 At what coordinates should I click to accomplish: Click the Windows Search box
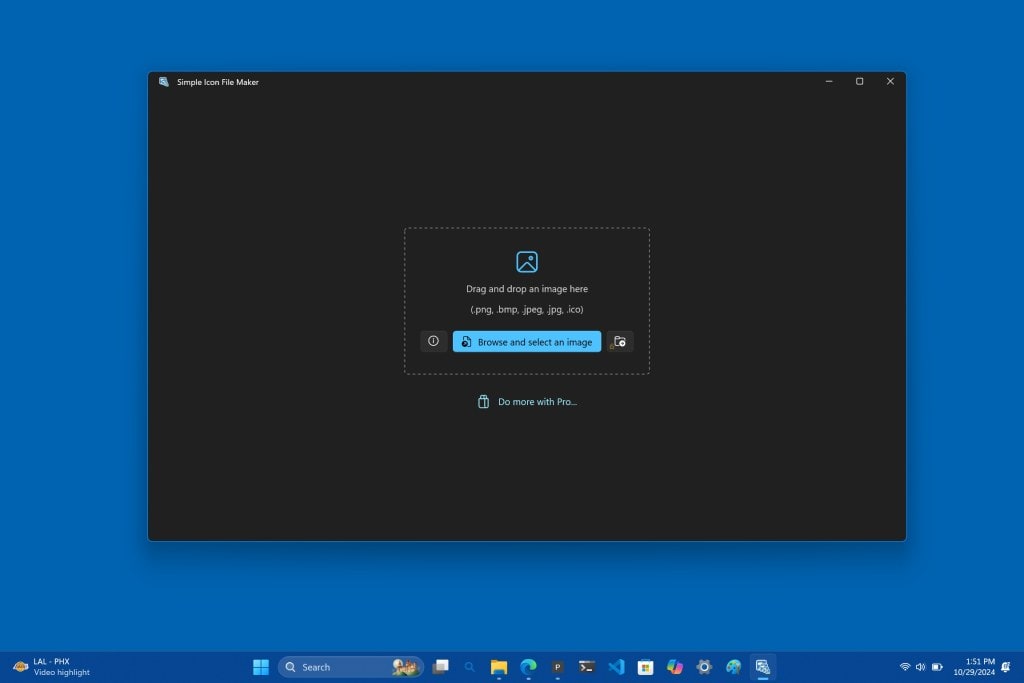[330, 666]
